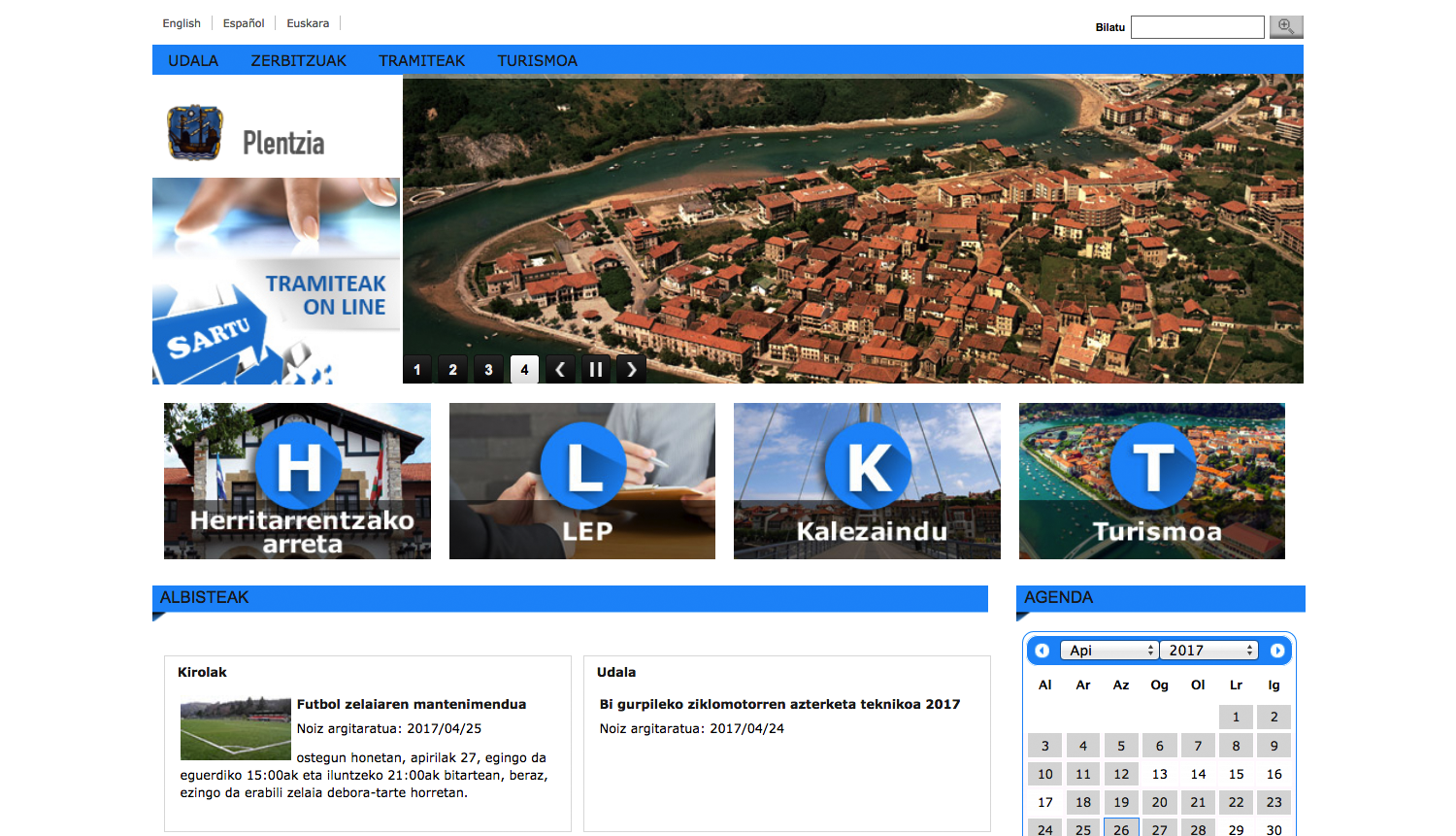Open the TURISMOA menu
Image resolution: width=1456 pixels, height=836 pixels.
point(538,60)
